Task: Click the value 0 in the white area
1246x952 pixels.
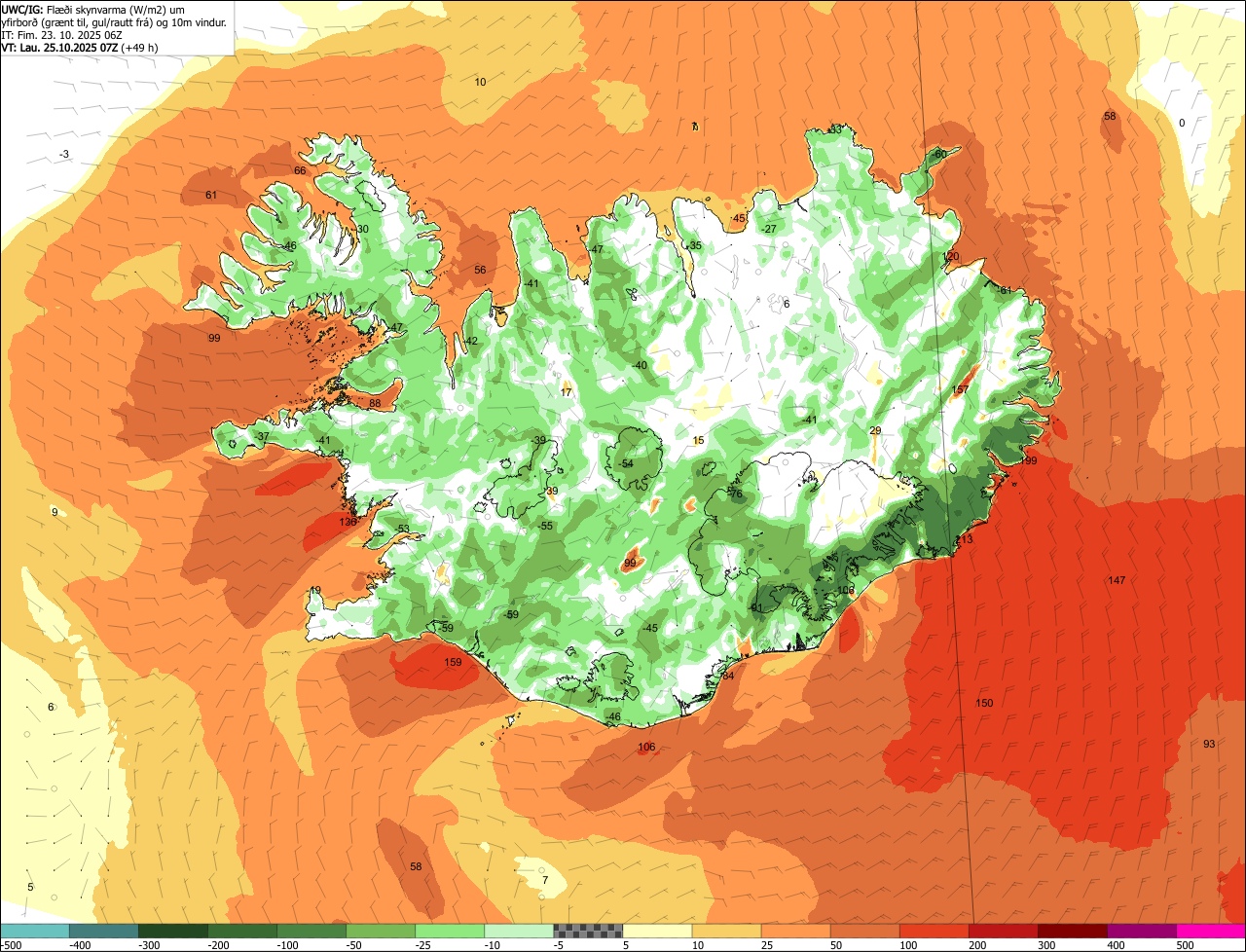Action: click(x=1182, y=123)
